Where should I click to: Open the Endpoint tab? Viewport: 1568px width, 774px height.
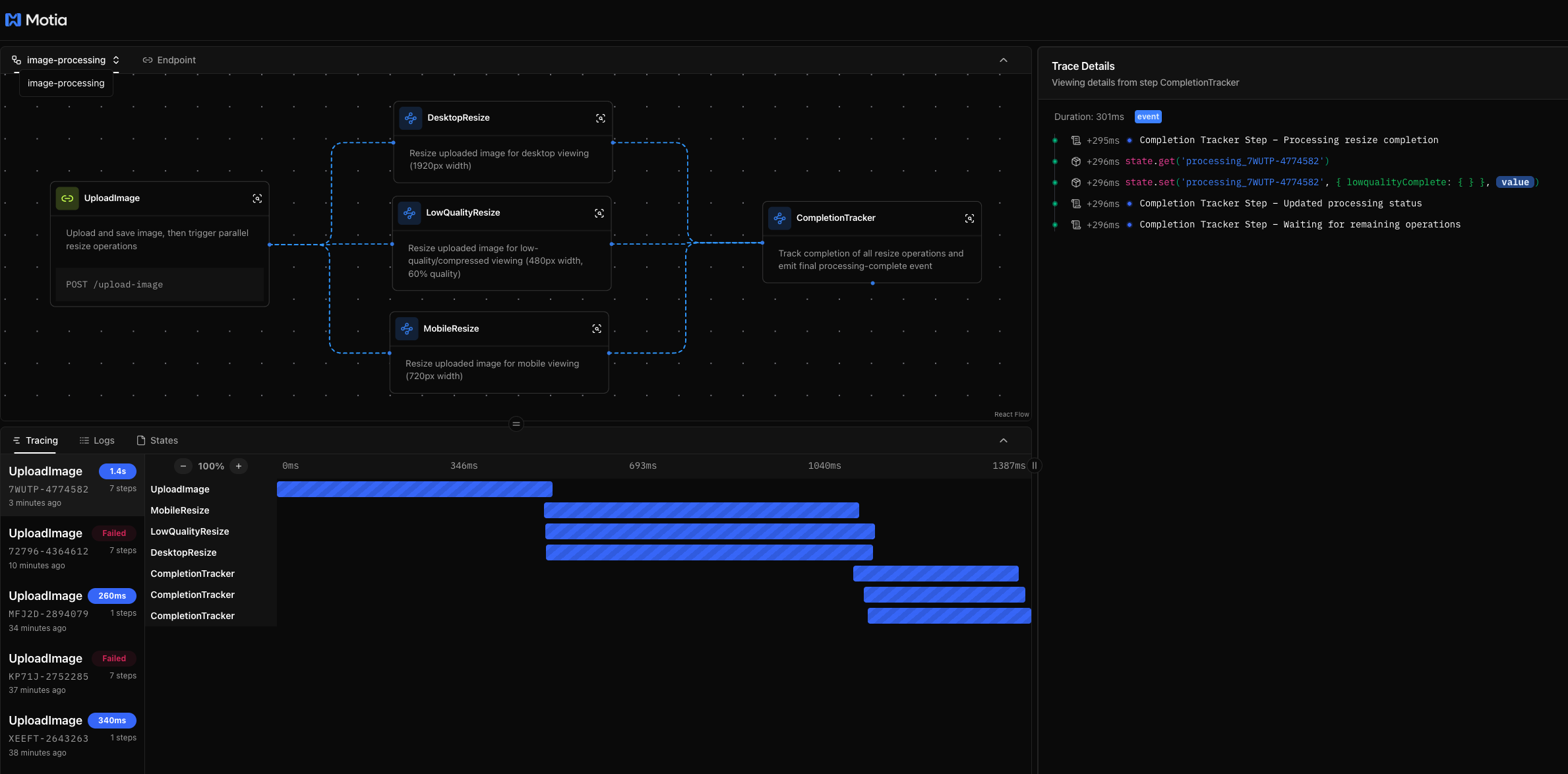point(169,60)
